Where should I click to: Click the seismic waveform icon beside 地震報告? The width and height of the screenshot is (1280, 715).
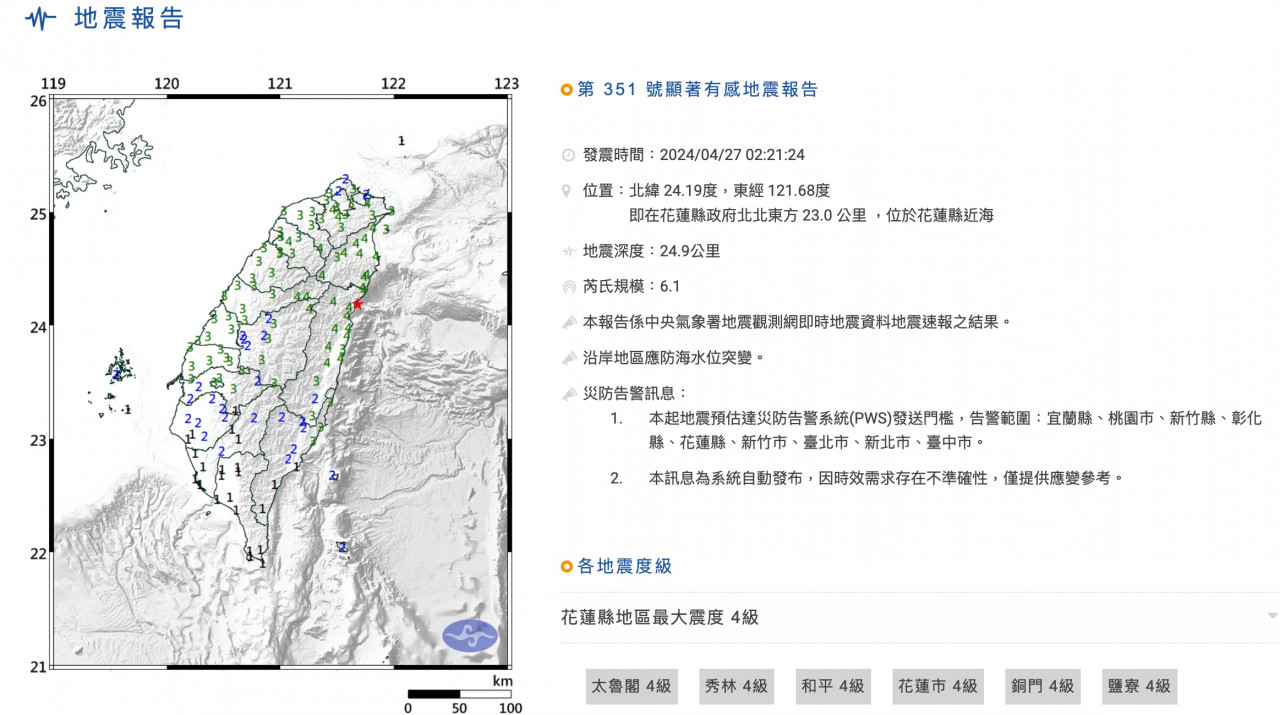click(40, 19)
